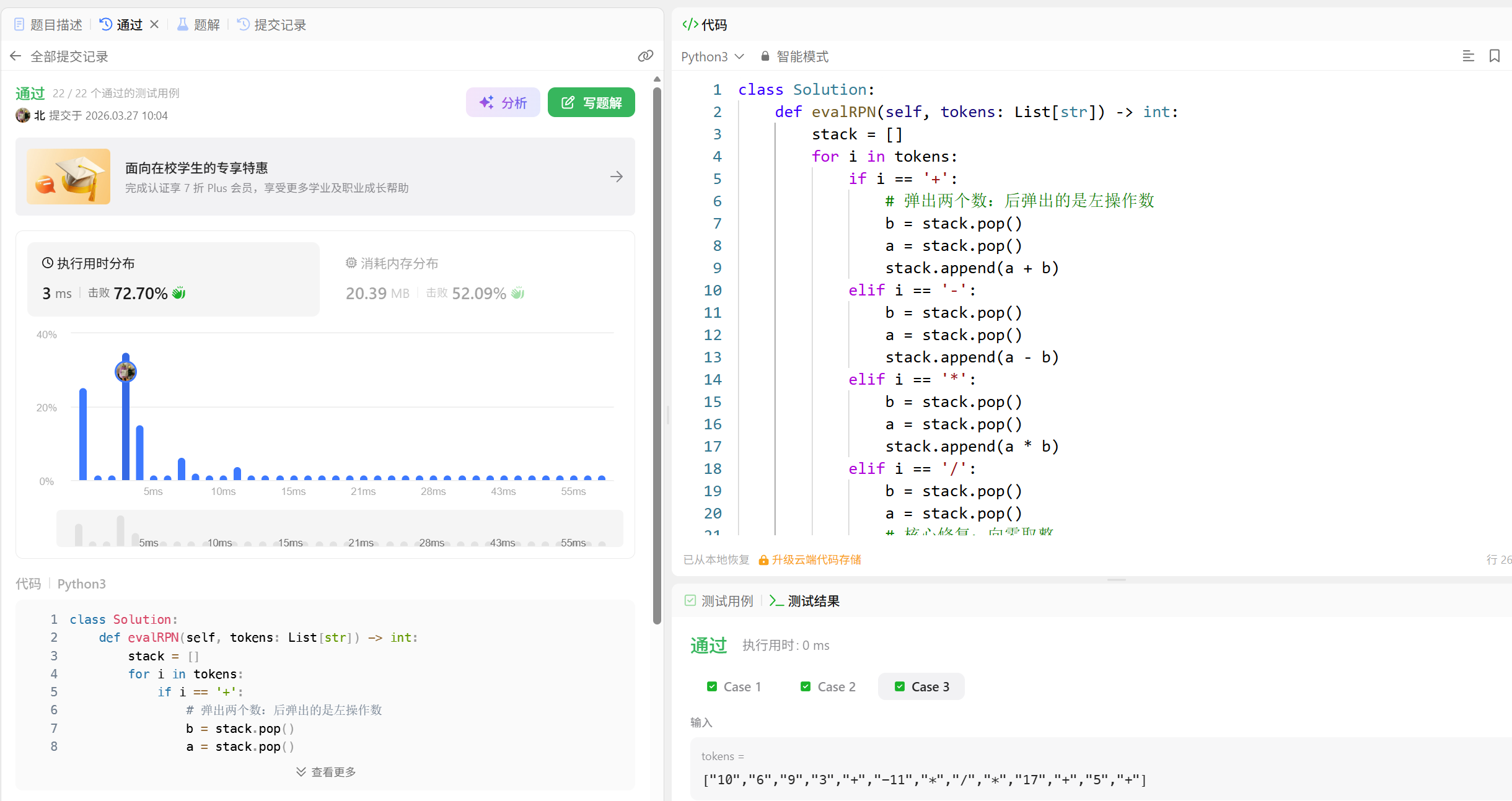Click the green 写题解 button
Viewport: 1512px width, 801px height.
click(591, 102)
